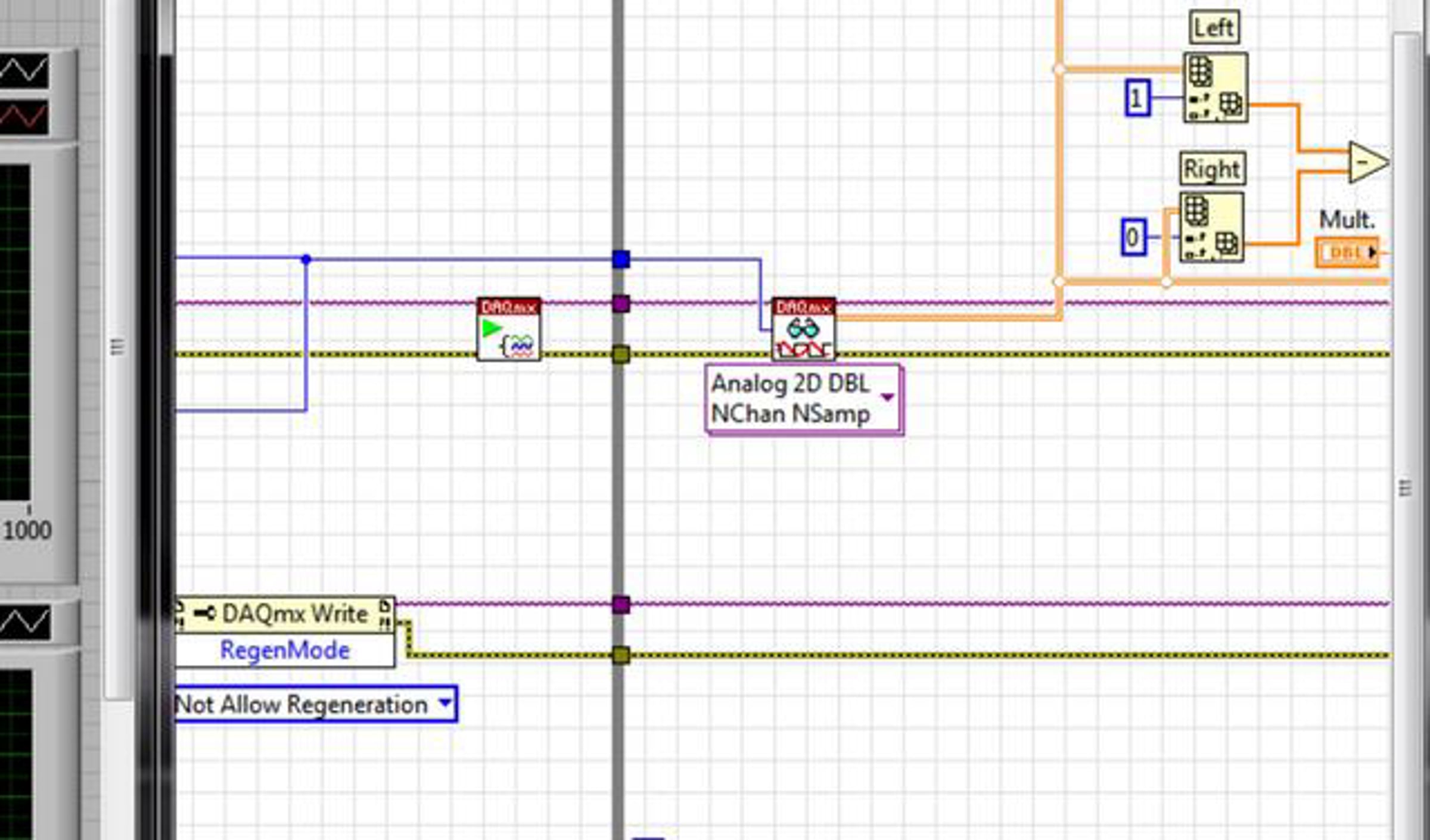Click the numeric constant 1
The height and width of the screenshot is (840, 1430).
(x=1136, y=98)
